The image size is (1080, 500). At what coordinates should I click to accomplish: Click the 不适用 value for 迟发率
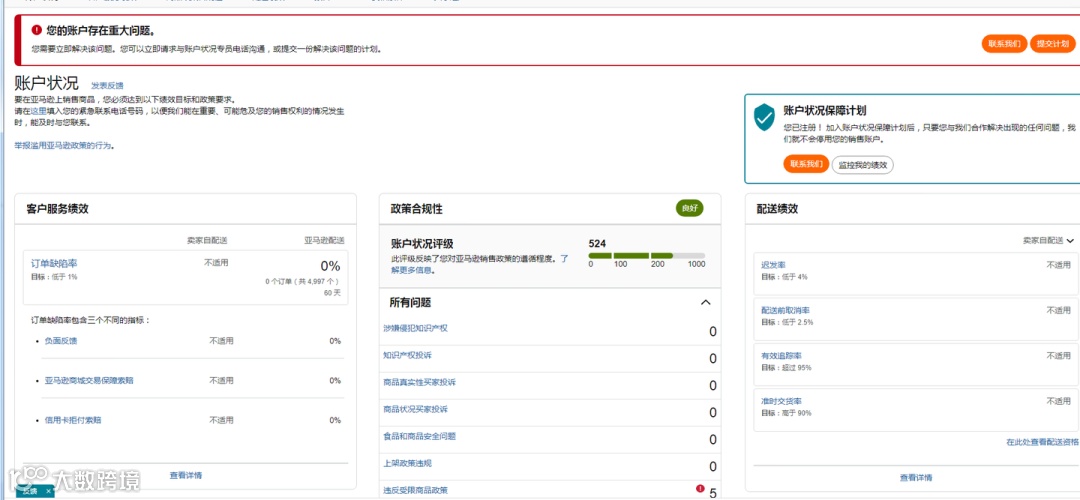(1059, 264)
